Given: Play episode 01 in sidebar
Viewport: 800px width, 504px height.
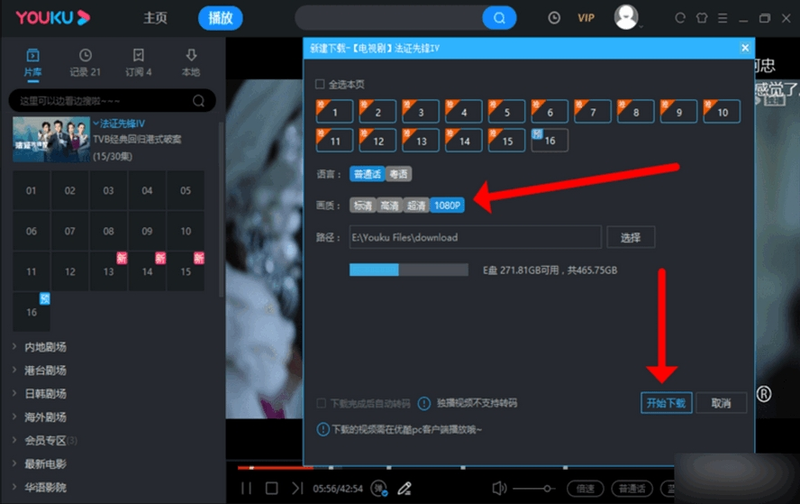Looking at the screenshot, I should click(x=31, y=190).
